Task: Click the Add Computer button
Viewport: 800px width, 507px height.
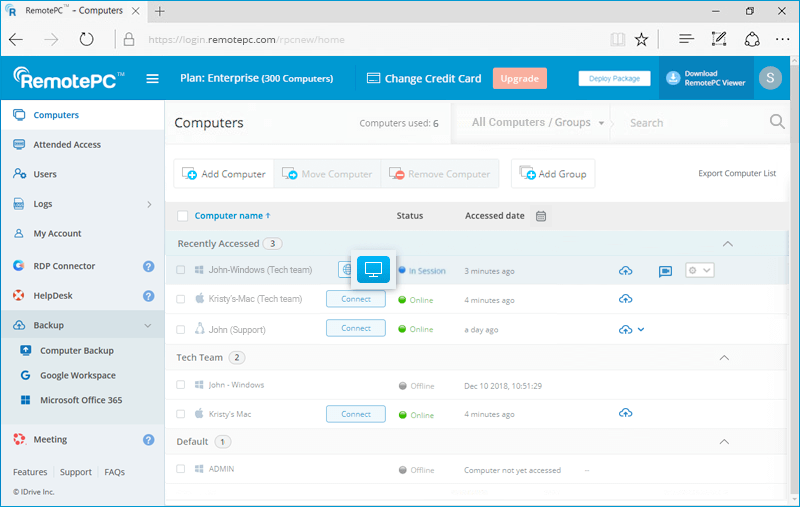Action: point(224,174)
